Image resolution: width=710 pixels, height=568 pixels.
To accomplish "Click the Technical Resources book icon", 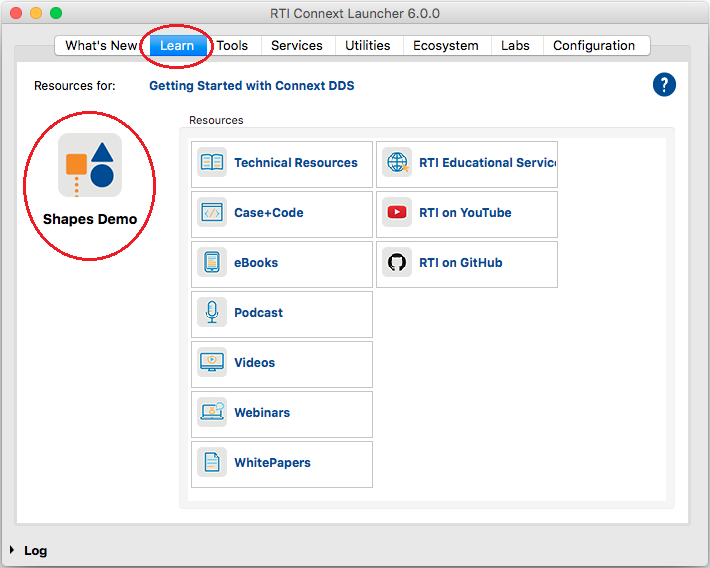I will (212, 162).
